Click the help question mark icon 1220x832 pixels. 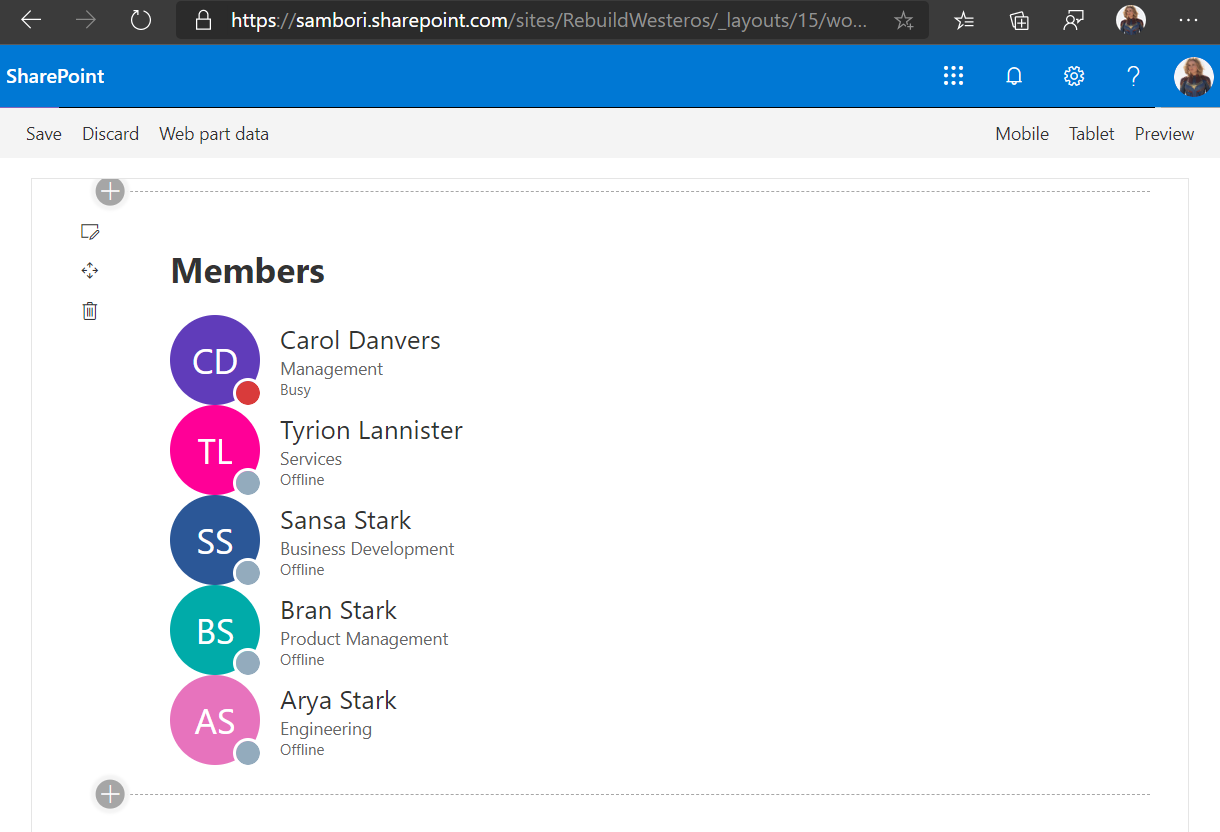pos(1133,76)
